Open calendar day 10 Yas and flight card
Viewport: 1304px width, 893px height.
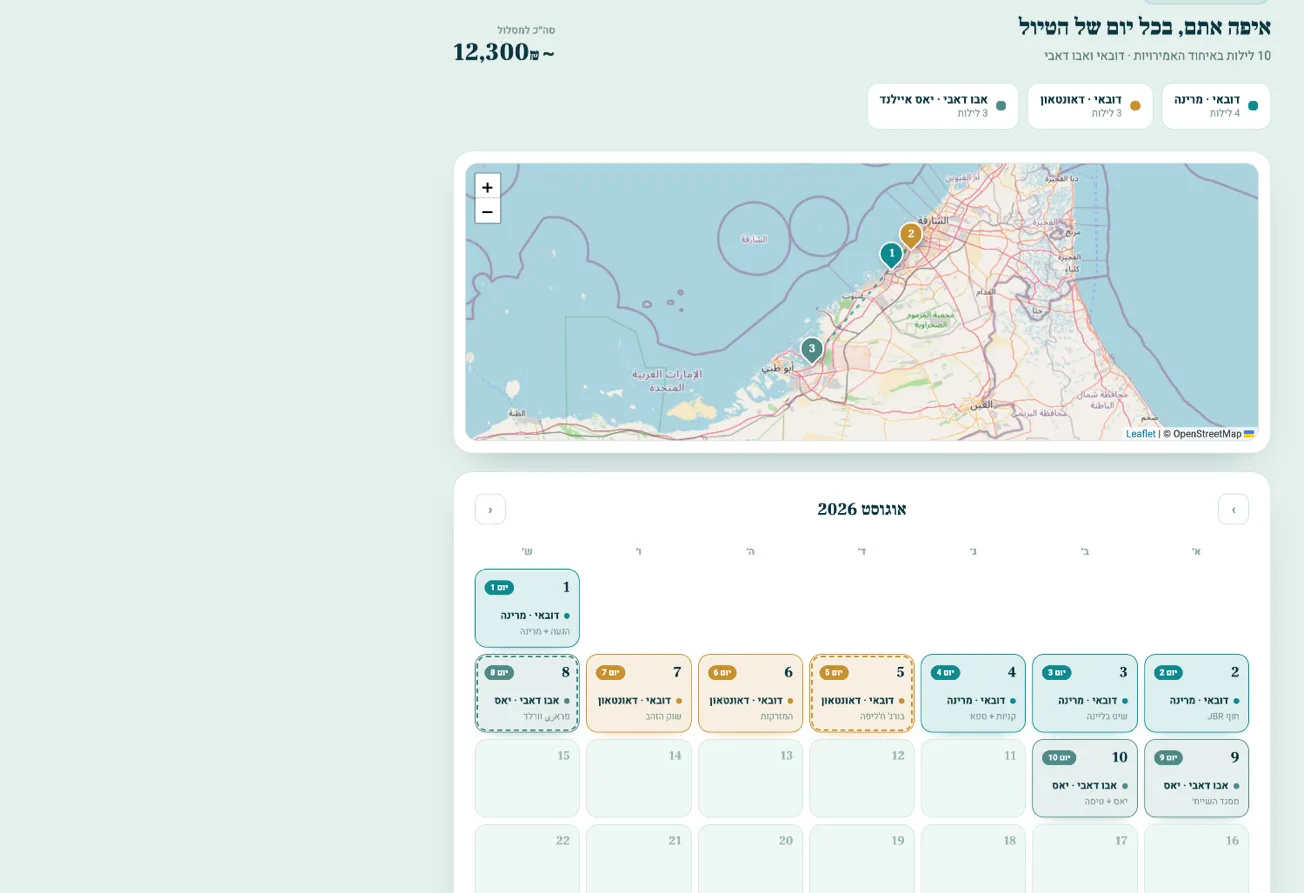click(x=1085, y=778)
